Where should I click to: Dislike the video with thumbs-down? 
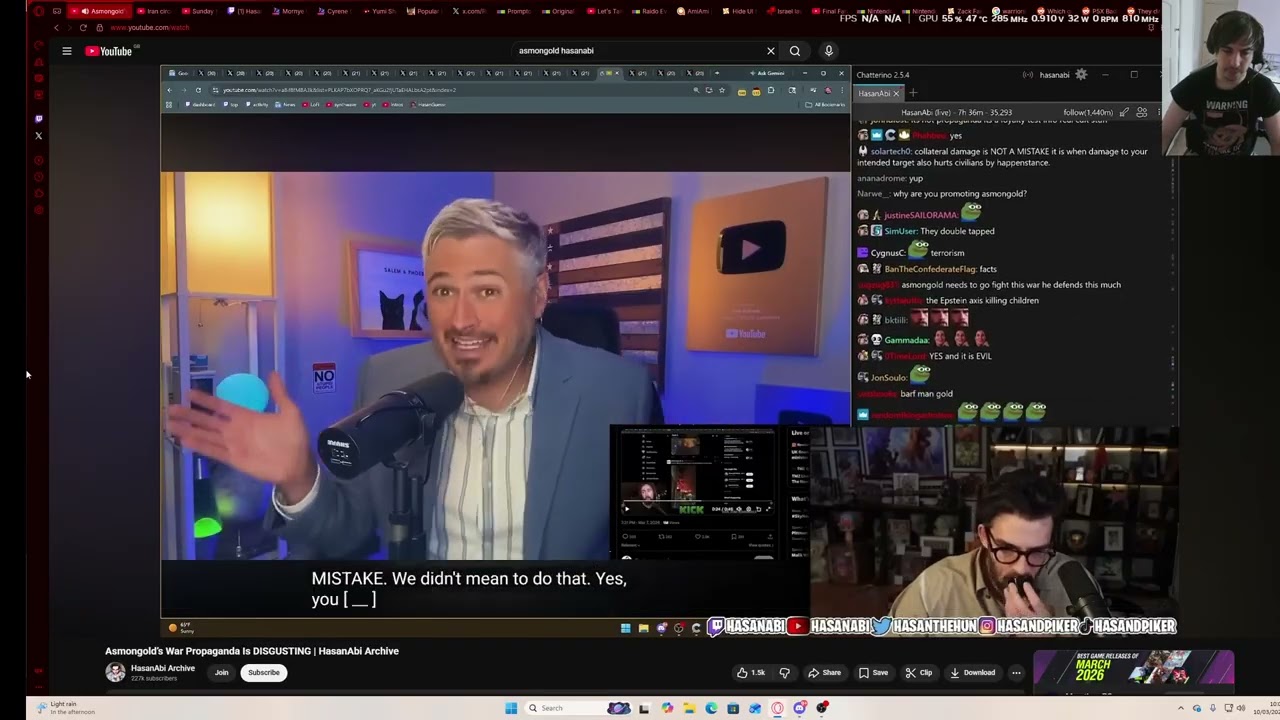pos(785,673)
